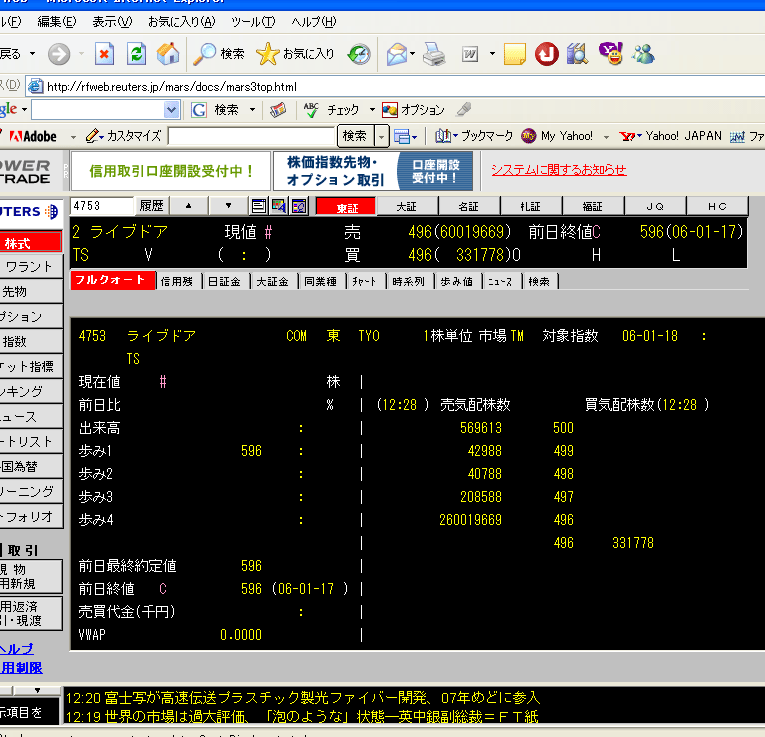Screen dimensions: 765x737
Task: Open the 表示(V) menu
Action: tap(112, 22)
